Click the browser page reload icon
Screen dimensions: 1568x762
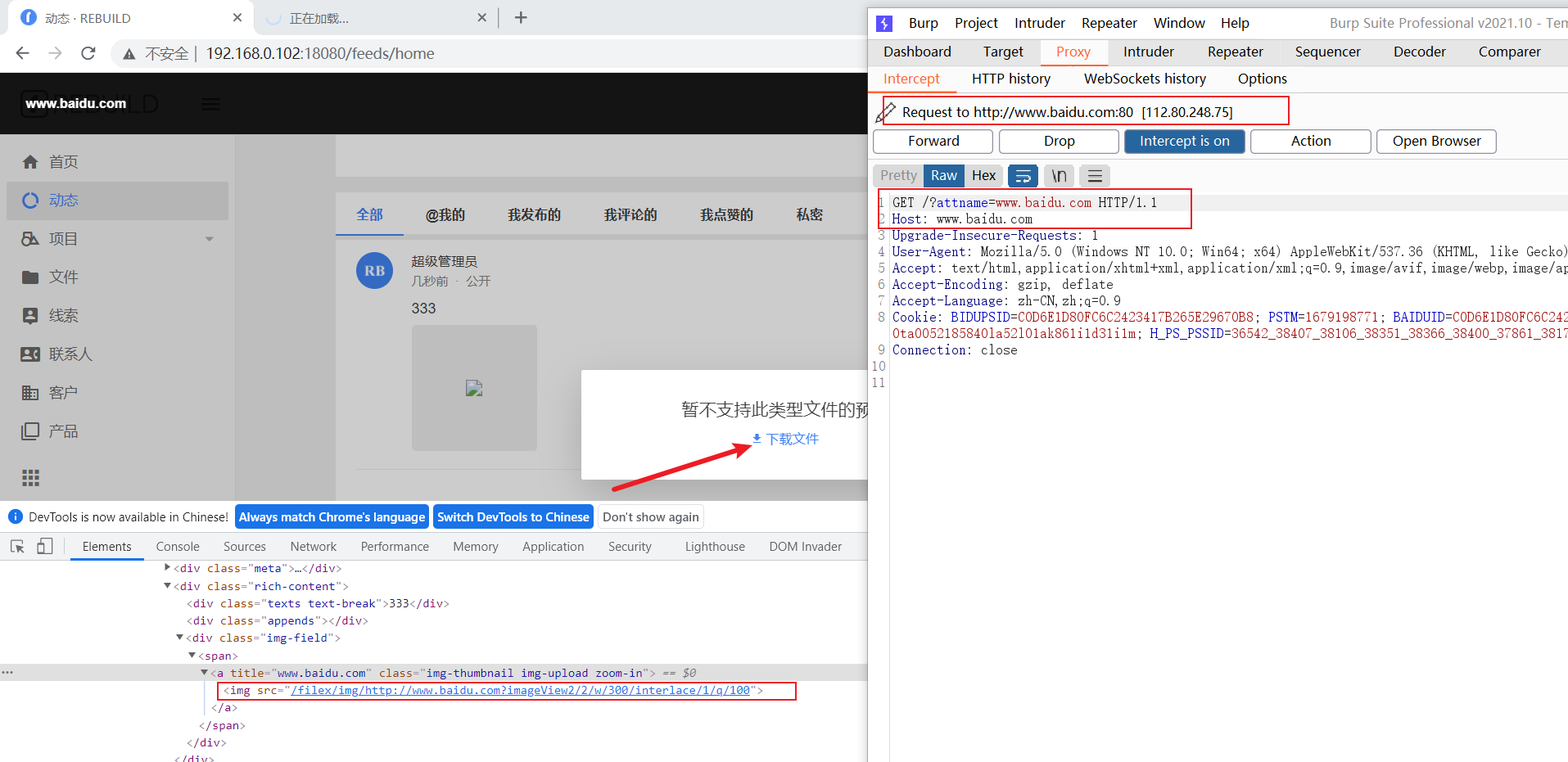pos(88,53)
